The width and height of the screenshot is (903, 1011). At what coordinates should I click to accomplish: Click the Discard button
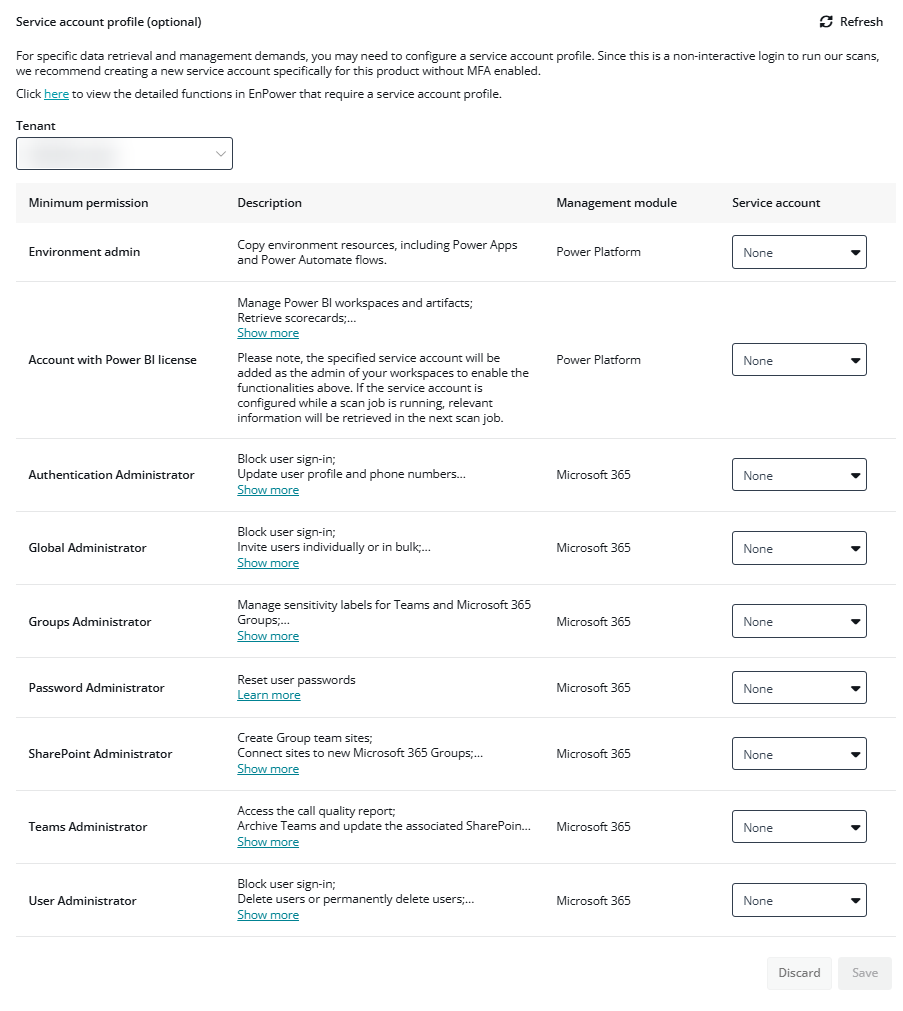(798, 973)
